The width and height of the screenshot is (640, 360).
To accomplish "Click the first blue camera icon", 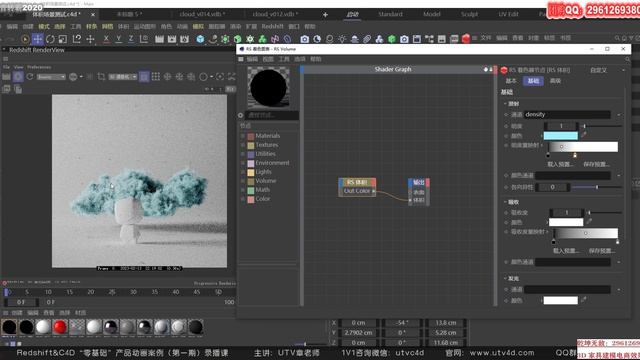I will [304, 39].
